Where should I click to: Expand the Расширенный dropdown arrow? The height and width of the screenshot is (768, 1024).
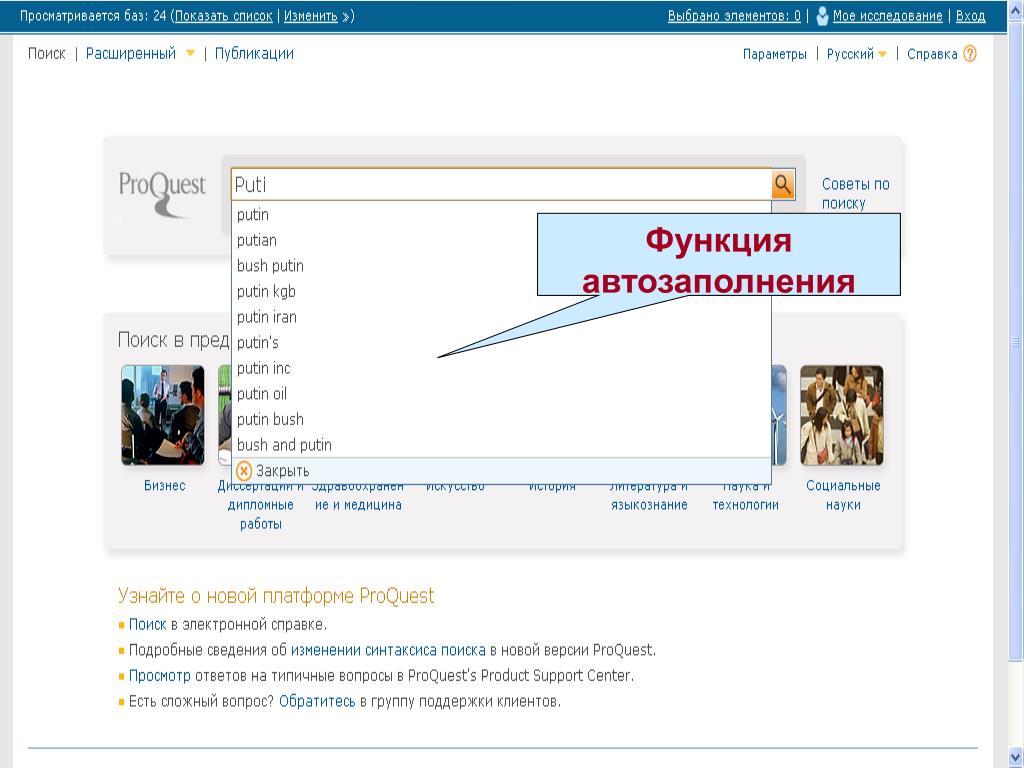click(x=190, y=54)
